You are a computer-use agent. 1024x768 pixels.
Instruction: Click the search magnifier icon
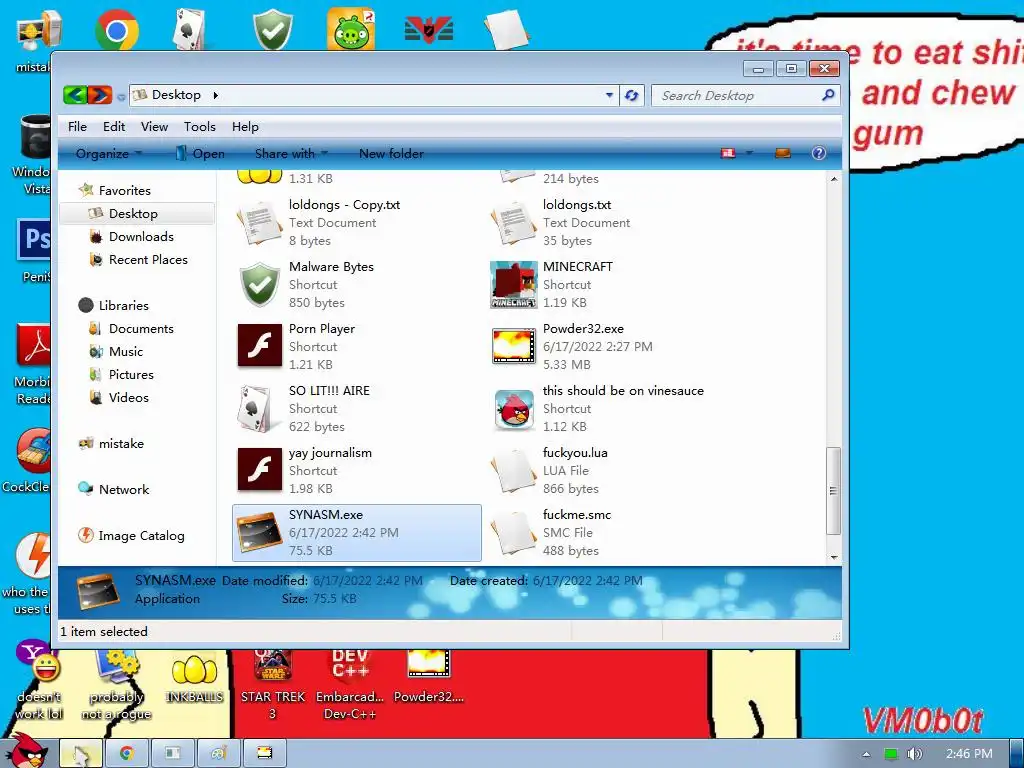828,95
